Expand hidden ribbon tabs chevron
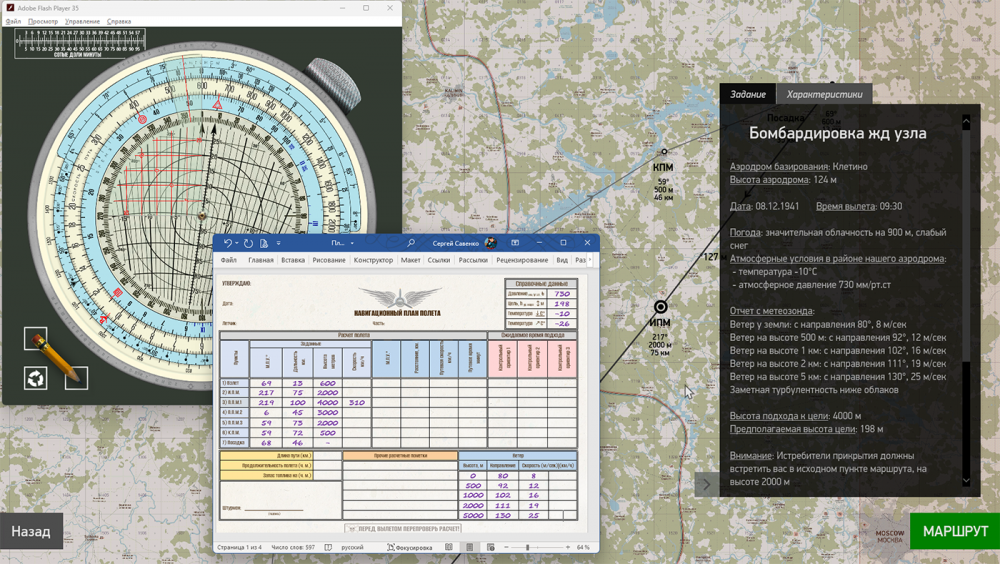 point(590,260)
